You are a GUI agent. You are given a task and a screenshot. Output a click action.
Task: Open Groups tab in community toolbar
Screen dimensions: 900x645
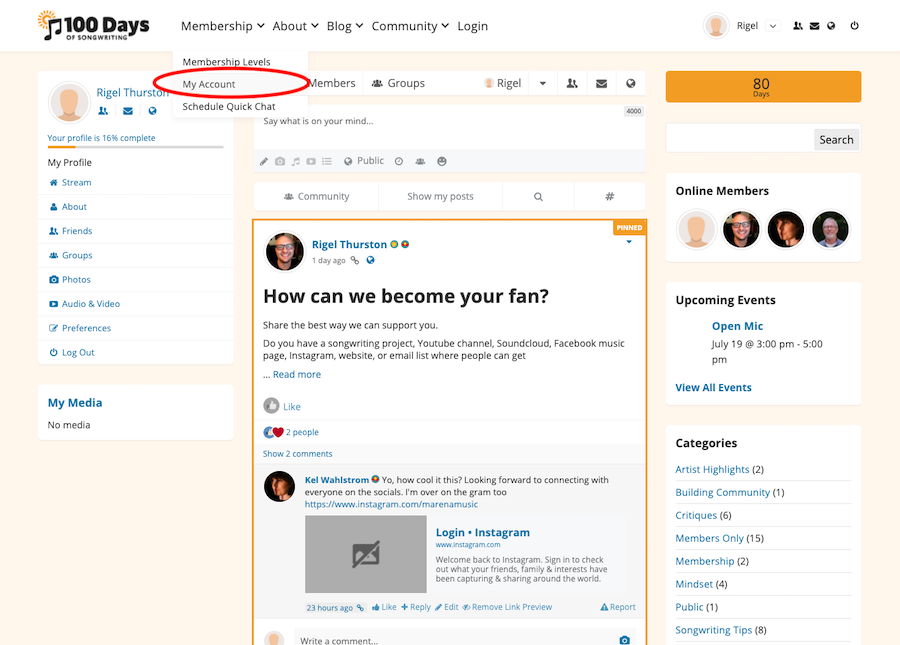(398, 84)
